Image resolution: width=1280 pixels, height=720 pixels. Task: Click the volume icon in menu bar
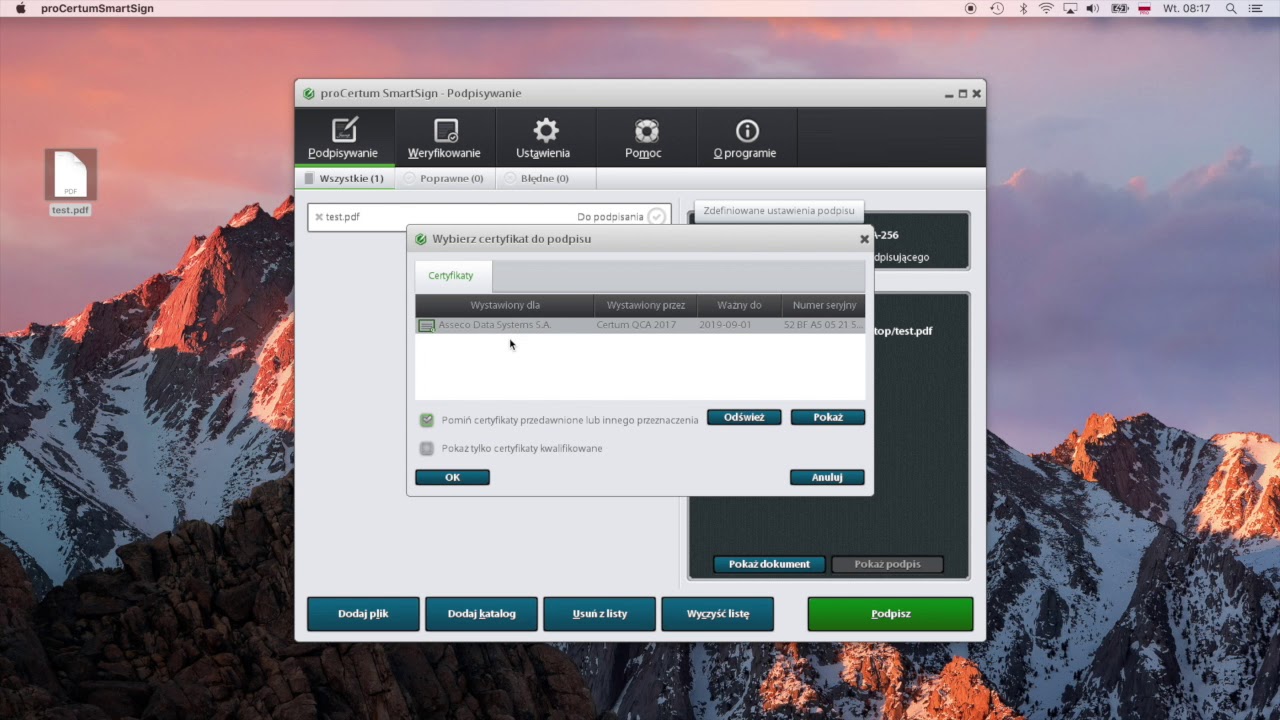pyautogui.click(x=1092, y=8)
